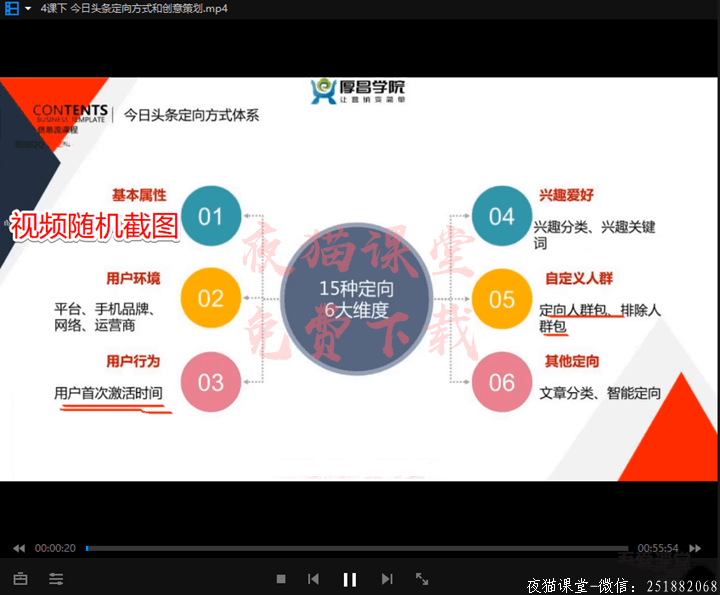The width and height of the screenshot is (720, 595).
Task: Open the player menu icon at top-left
Action: point(11,8)
